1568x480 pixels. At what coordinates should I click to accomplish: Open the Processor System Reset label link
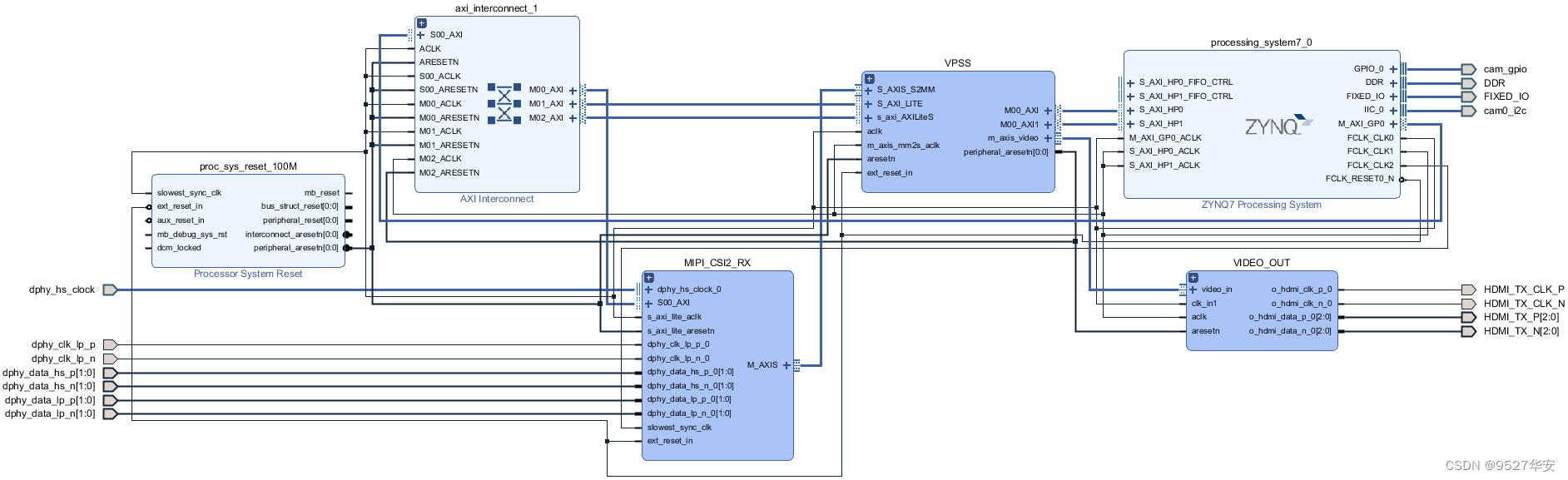[248, 274]
